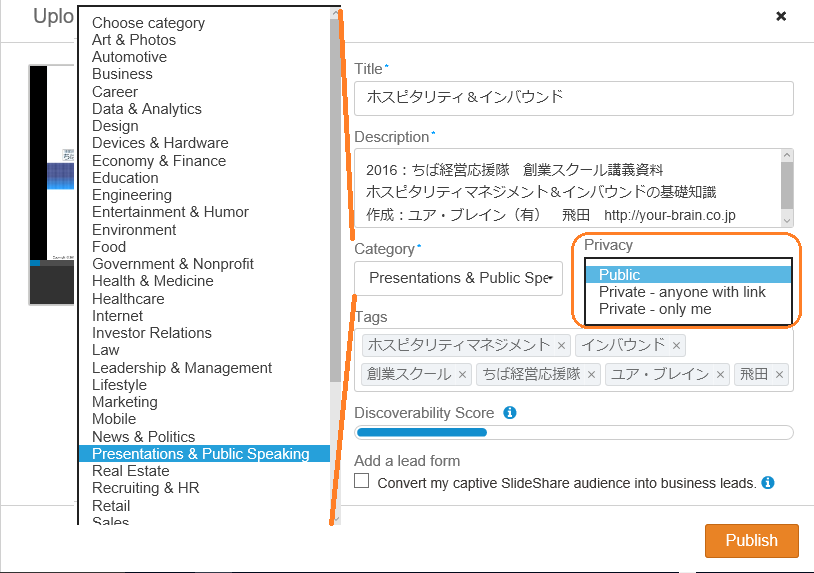Remove the ちば経営応援隊 tag
This screenshot has width=814, height=573.
click(592, 375)
